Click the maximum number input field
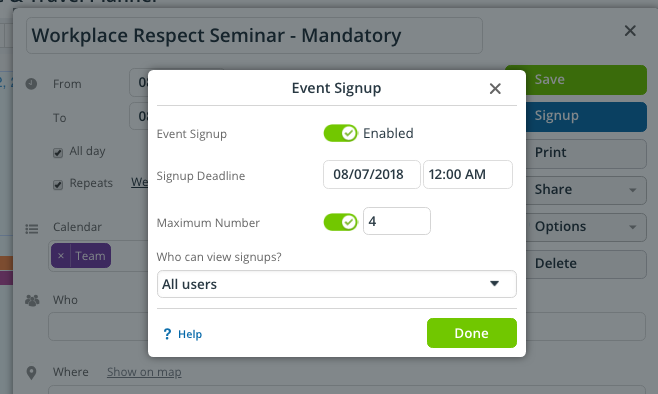Screen dimensions: 658x394 click(x=397, y=221)
